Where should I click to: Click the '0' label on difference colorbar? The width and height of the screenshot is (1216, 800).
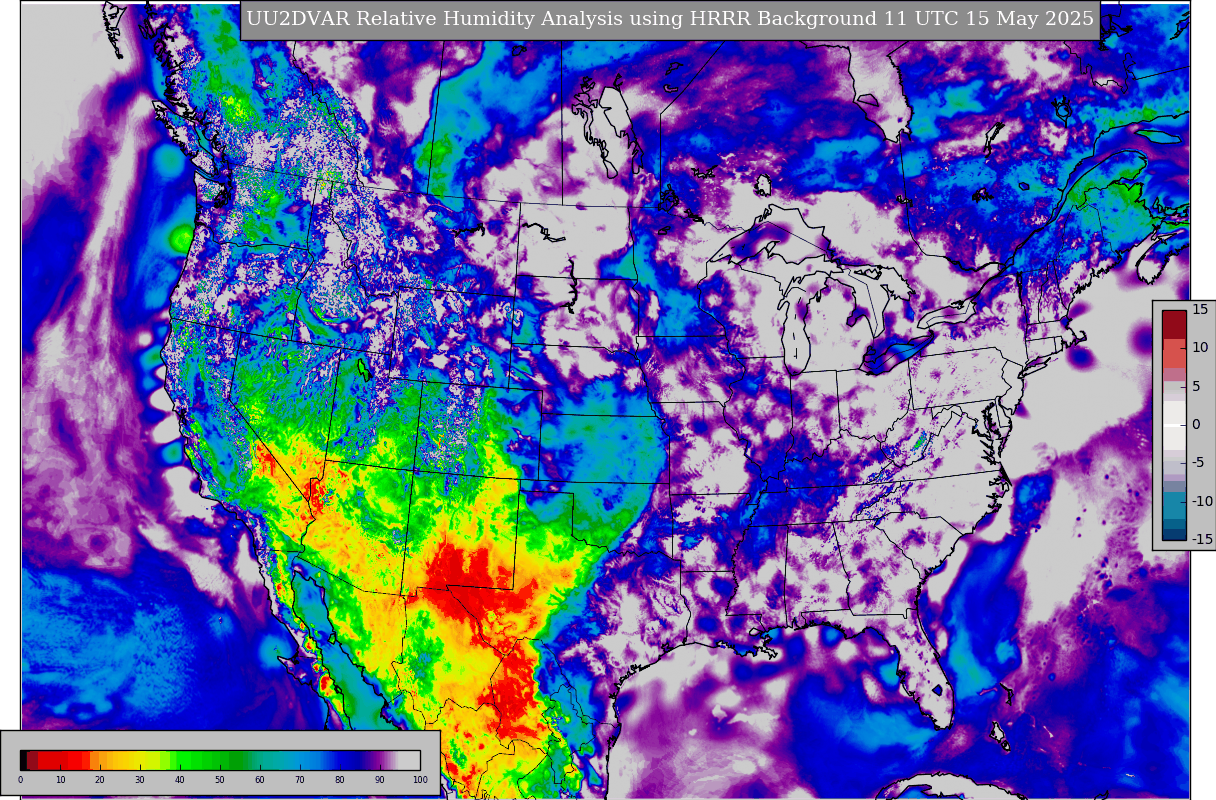[x=1196, y=425]
